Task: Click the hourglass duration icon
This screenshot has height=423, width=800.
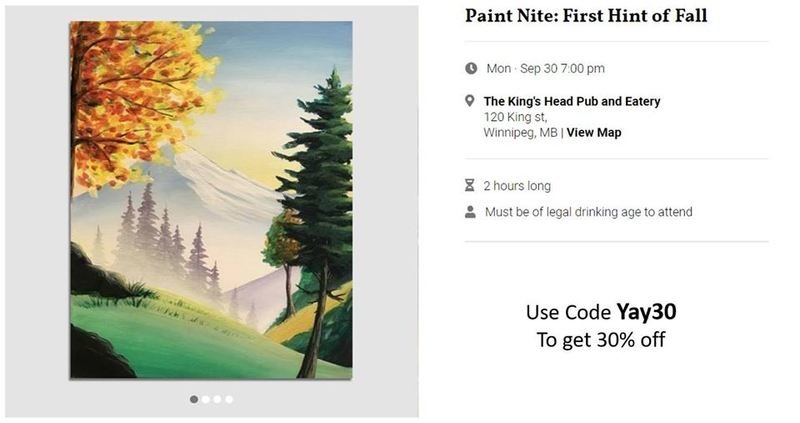Action: pos(470,186)
